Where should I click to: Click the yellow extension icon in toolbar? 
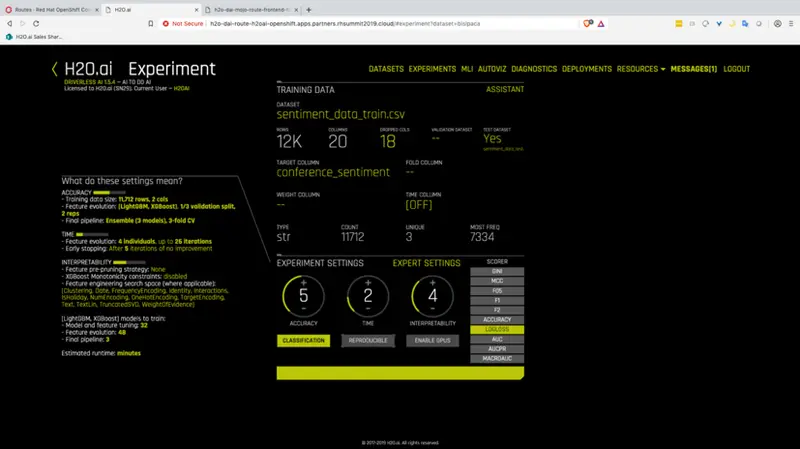click(679, 23)
